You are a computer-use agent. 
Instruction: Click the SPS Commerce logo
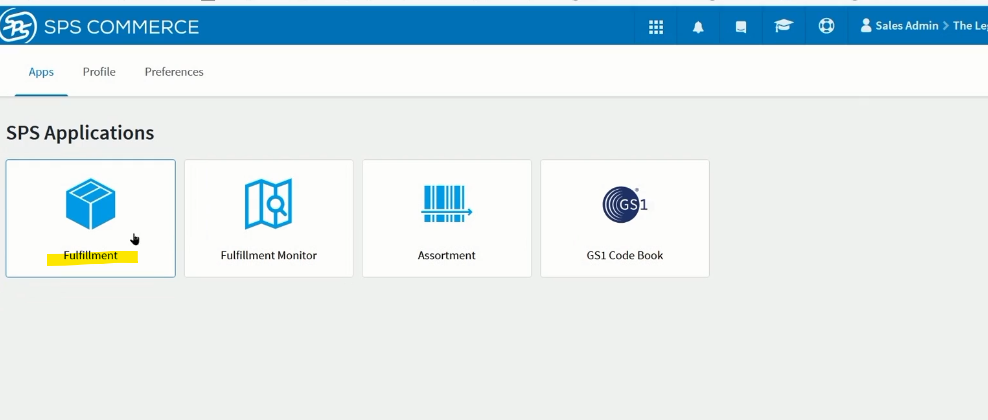coord(18,27)
